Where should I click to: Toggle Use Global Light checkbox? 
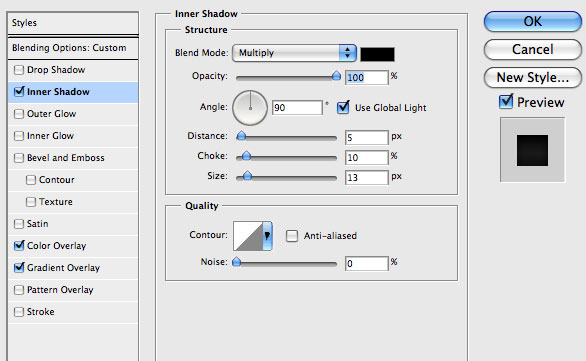pyautogui.click(x=343, y=107)
